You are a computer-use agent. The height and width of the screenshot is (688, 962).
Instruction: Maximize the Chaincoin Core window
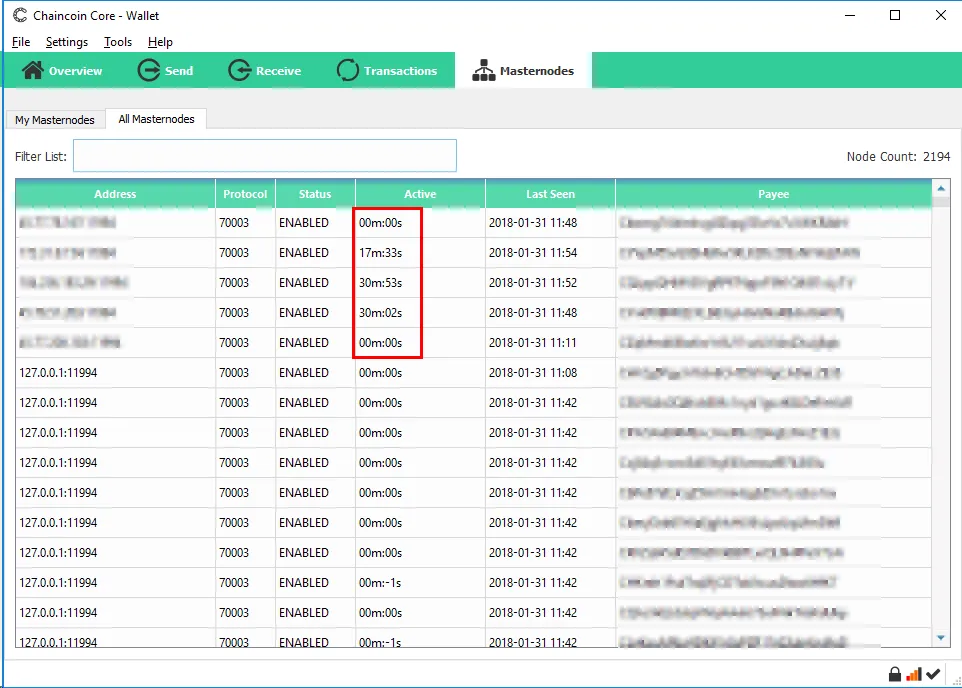point(895,15)
